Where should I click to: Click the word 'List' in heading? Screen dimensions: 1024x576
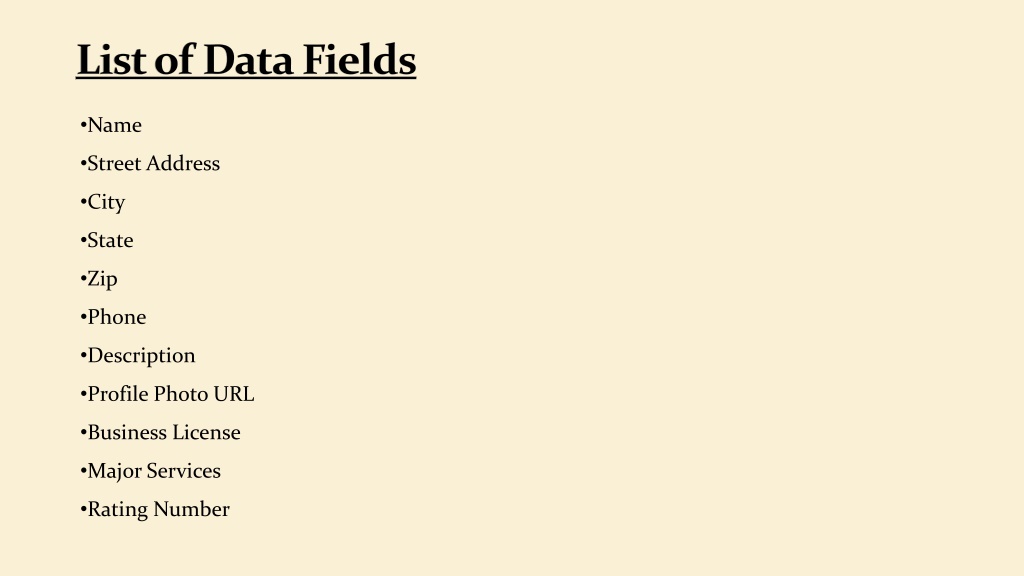tap(111, 60)
